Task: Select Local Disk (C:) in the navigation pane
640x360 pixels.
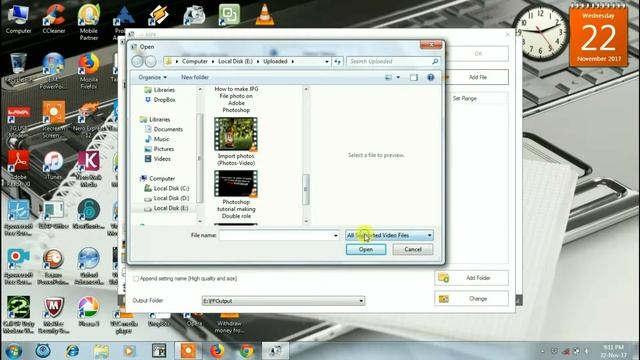Action: 167,188
